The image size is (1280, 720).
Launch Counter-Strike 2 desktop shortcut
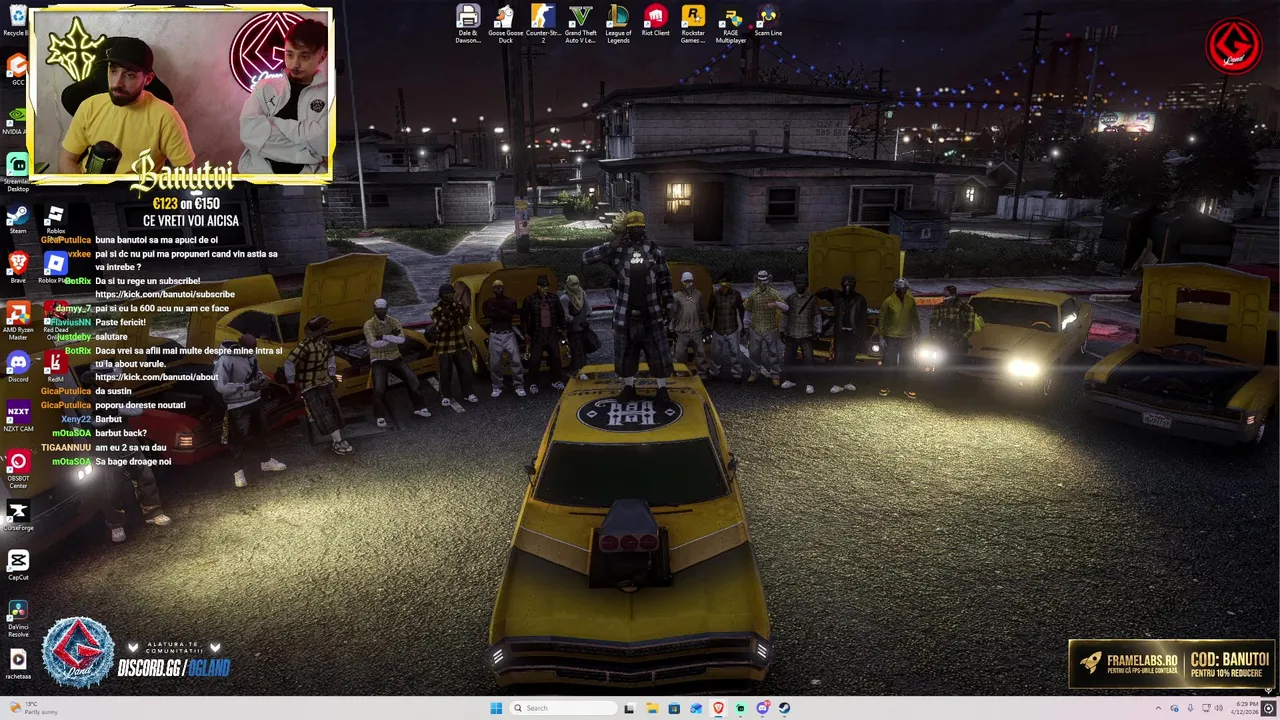point(543,24)
